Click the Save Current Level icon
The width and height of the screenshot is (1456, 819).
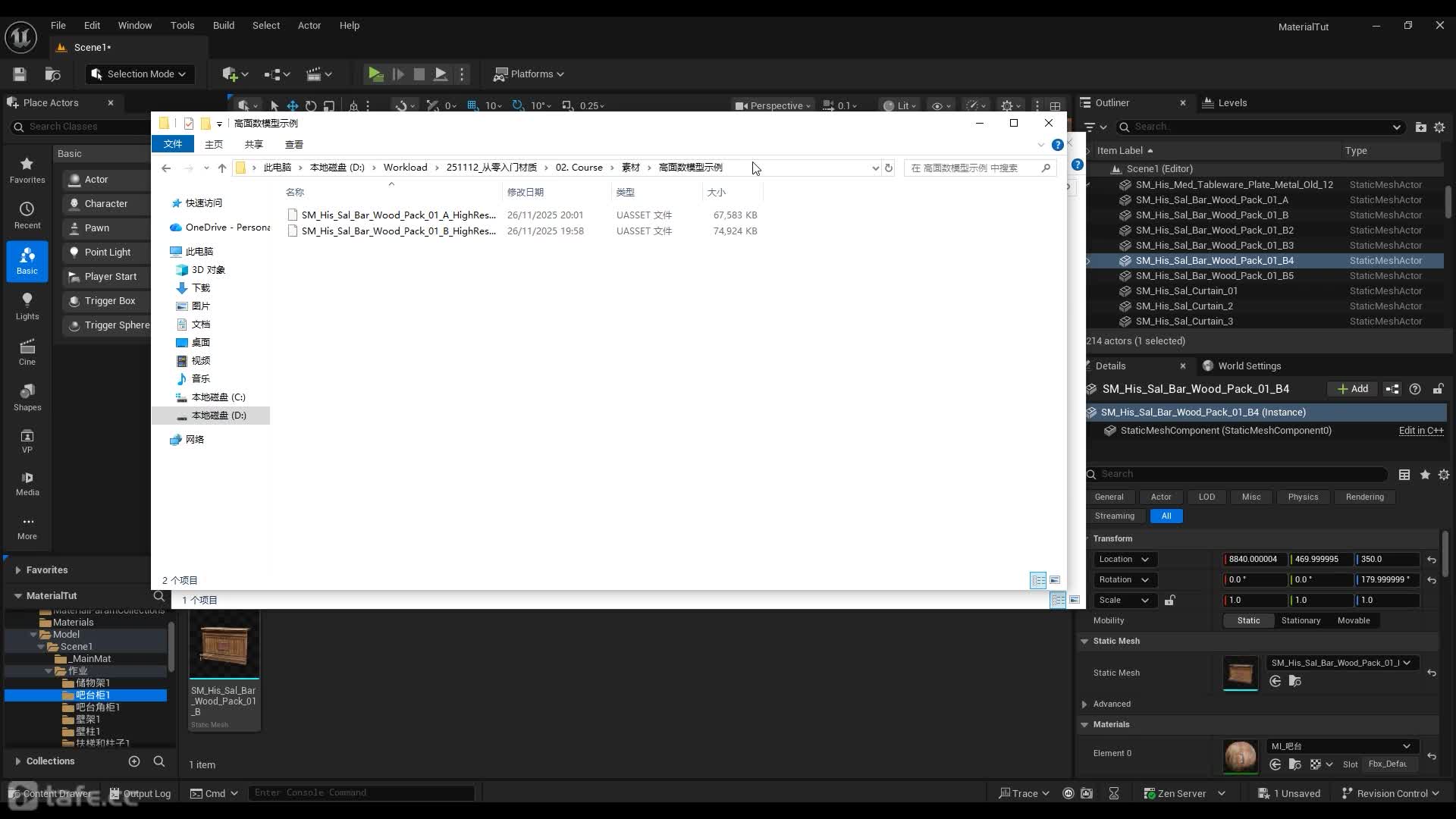click(20, 74)
